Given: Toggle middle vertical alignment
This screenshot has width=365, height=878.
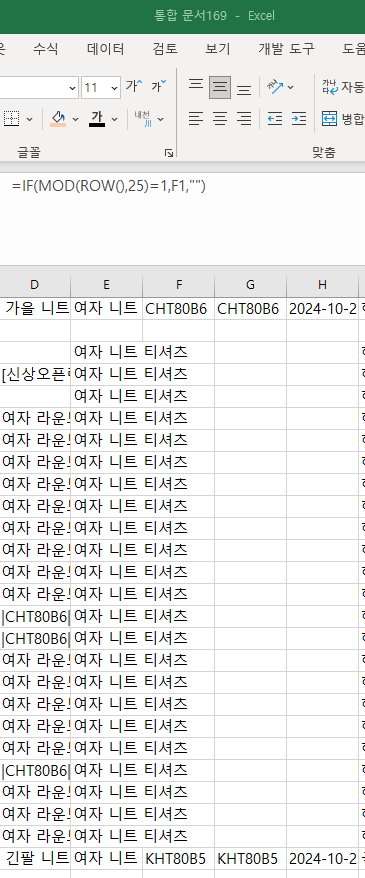Looking at the screenshot, I should 220,87.
